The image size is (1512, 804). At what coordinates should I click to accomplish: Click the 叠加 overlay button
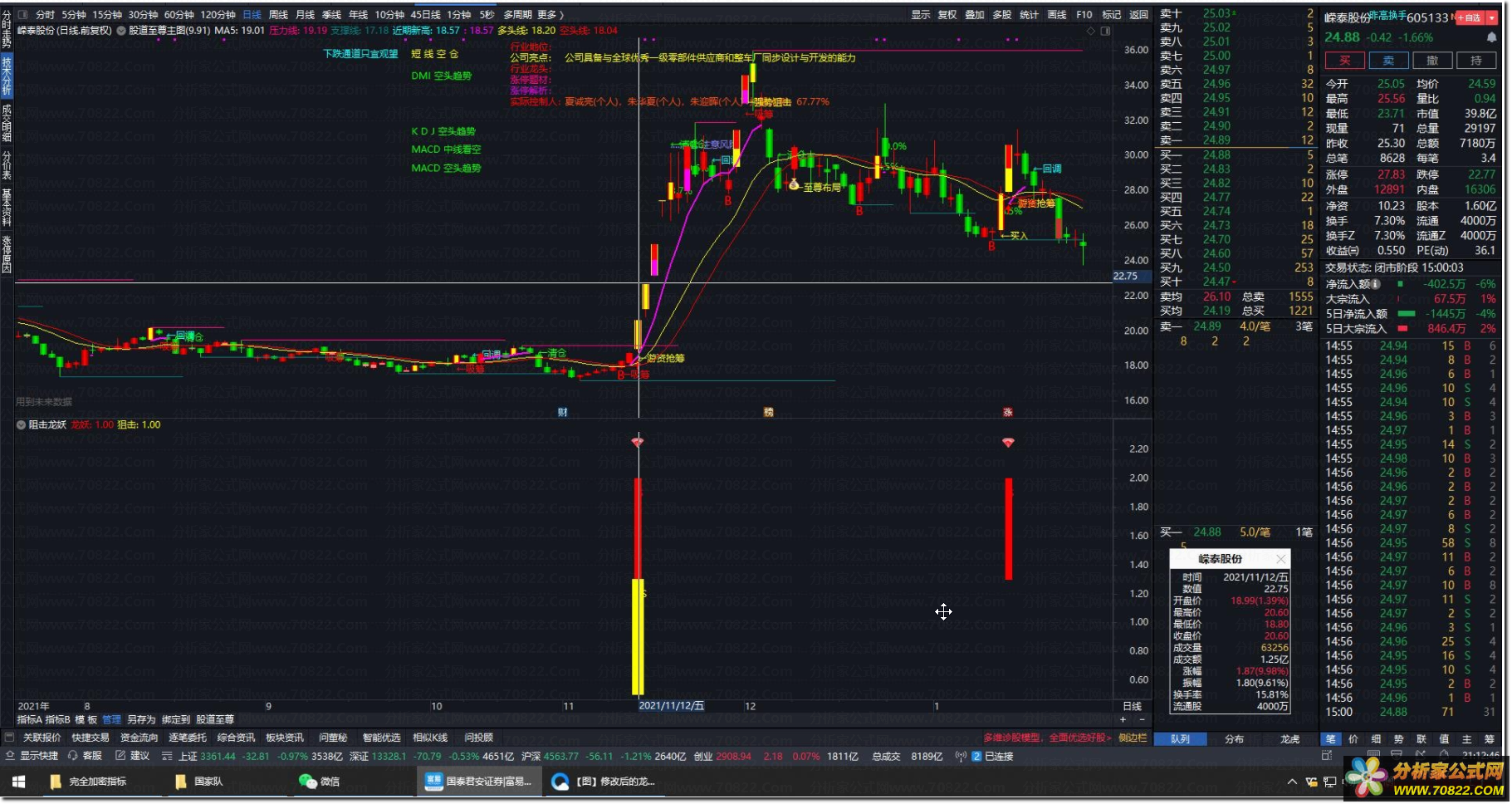pyautogui.click(x=975, y=15)
